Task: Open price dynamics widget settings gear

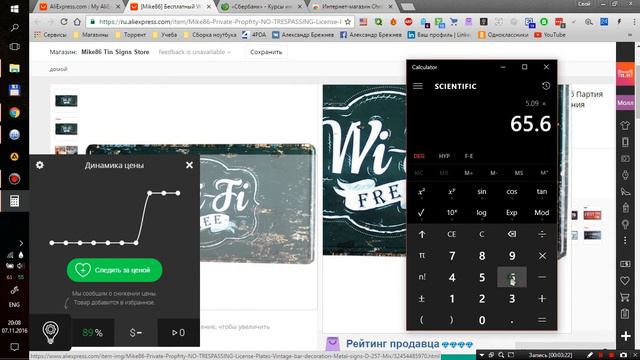Action: tap(40, 165)
